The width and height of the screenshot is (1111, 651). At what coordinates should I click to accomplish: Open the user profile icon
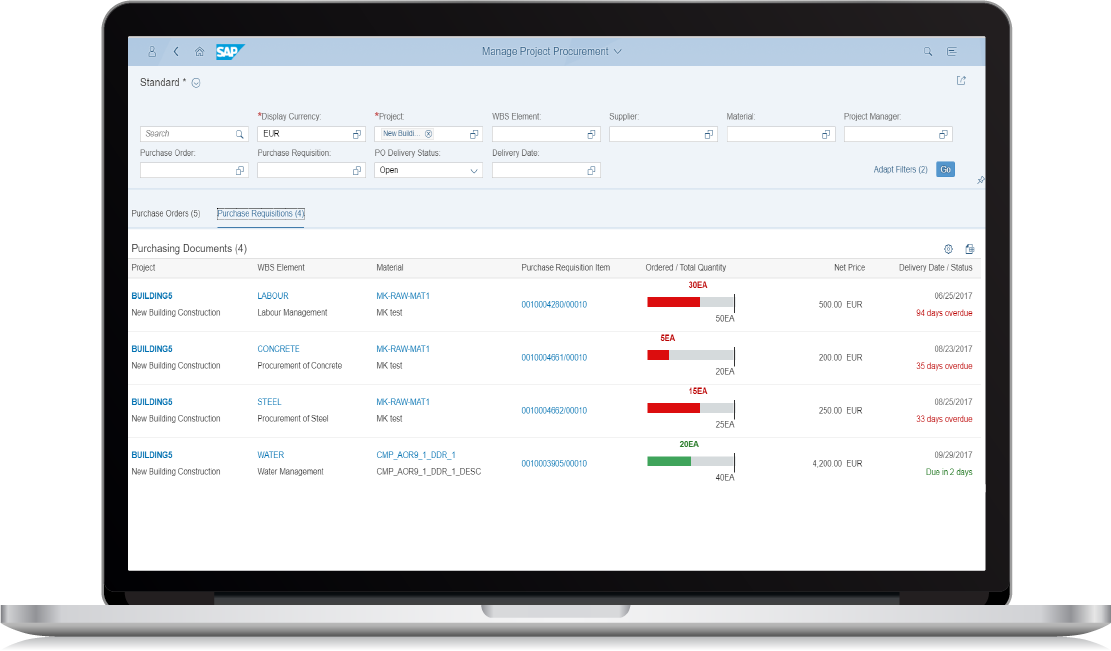[152, 52]
